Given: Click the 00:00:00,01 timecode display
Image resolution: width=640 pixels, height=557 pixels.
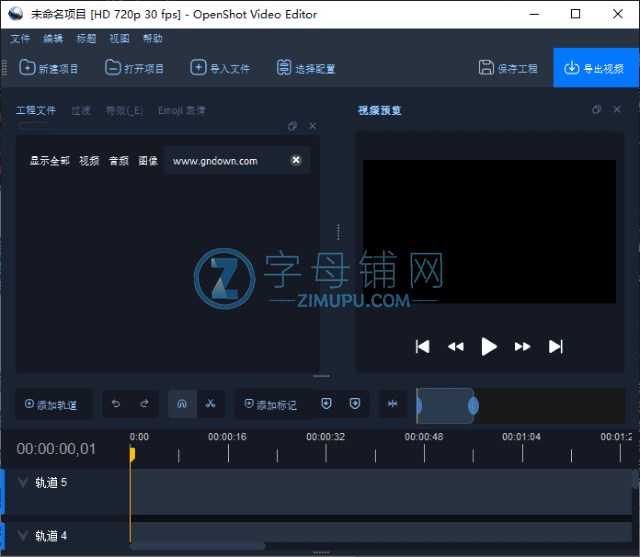Looking at the screenshot, I should (x=56, y=449).
